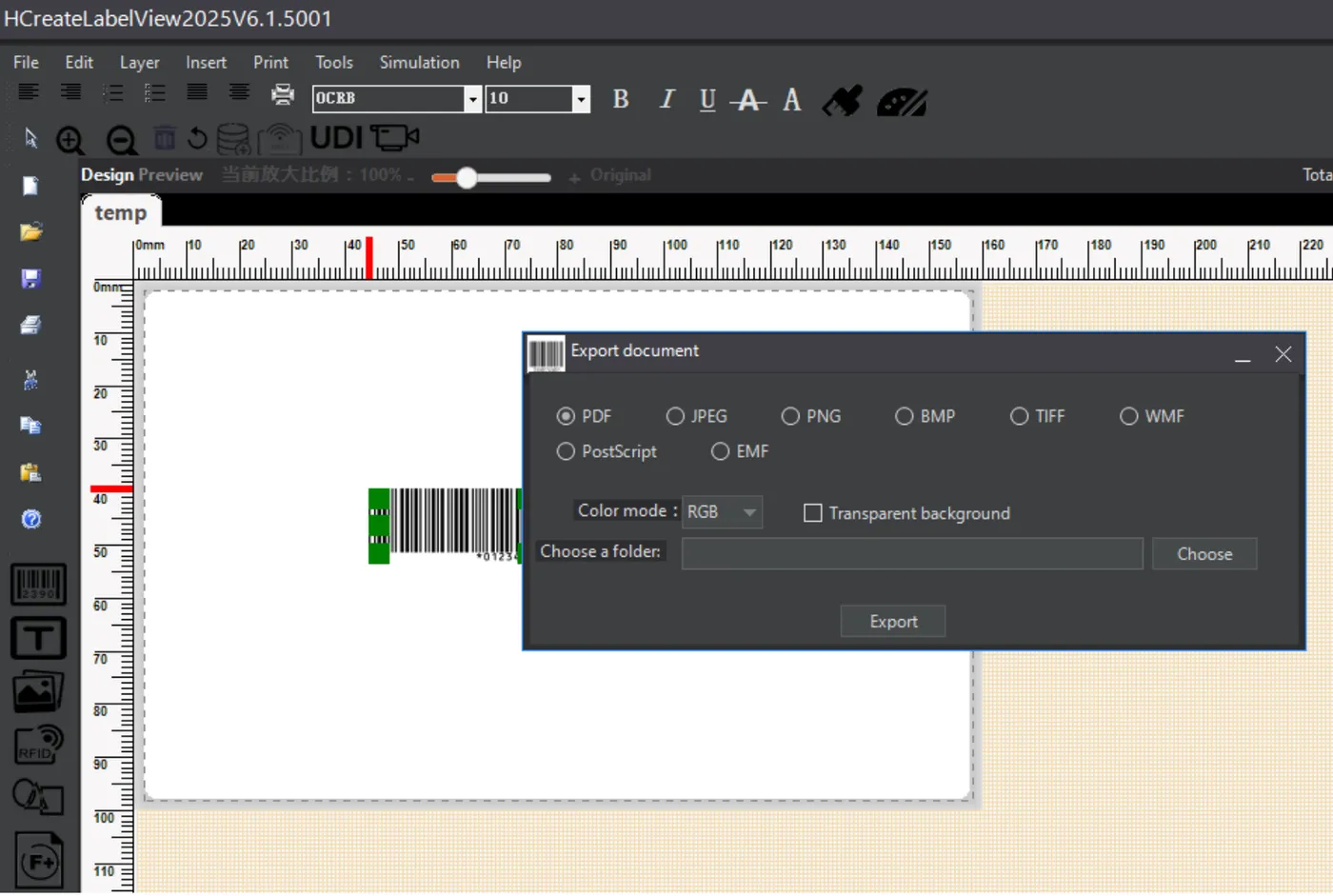Click the database connection icon
Screen dimensions: 1333x896
[x=231, y=139]
